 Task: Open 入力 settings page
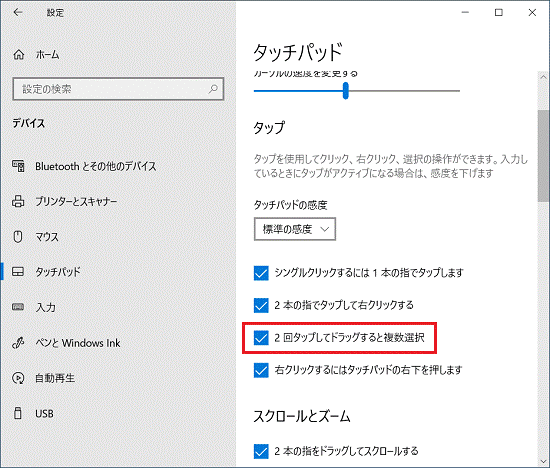46,307
